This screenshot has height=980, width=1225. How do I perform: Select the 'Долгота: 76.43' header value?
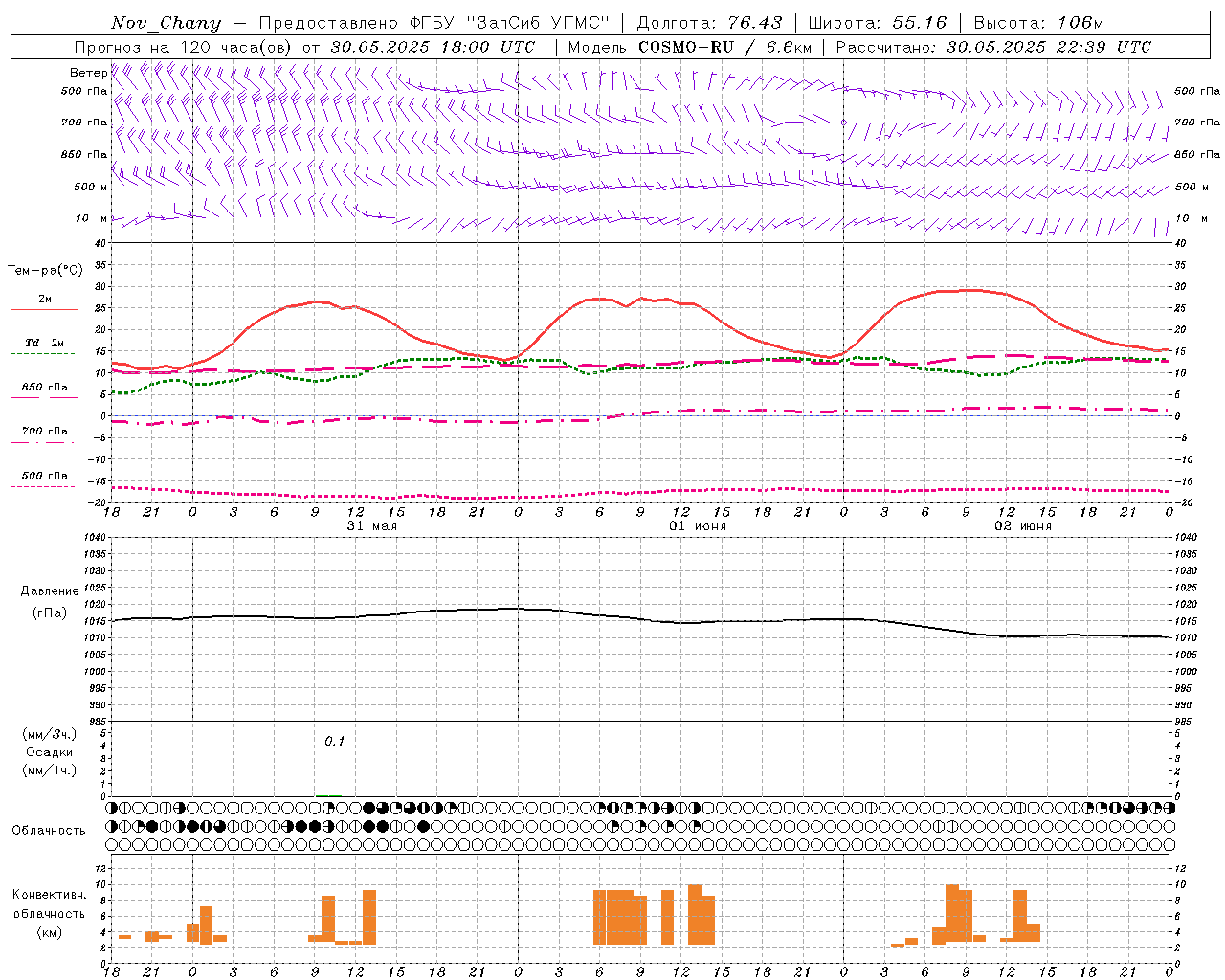point(709,23)
